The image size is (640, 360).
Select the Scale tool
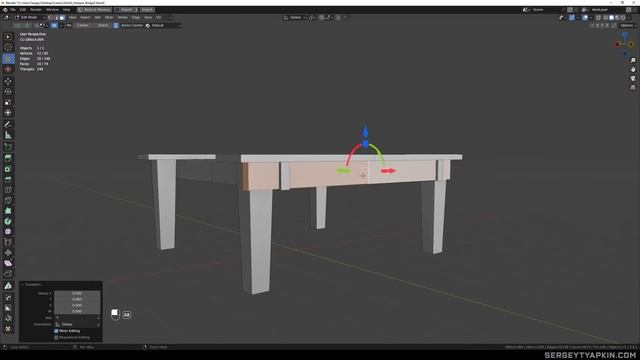(8, 102)
